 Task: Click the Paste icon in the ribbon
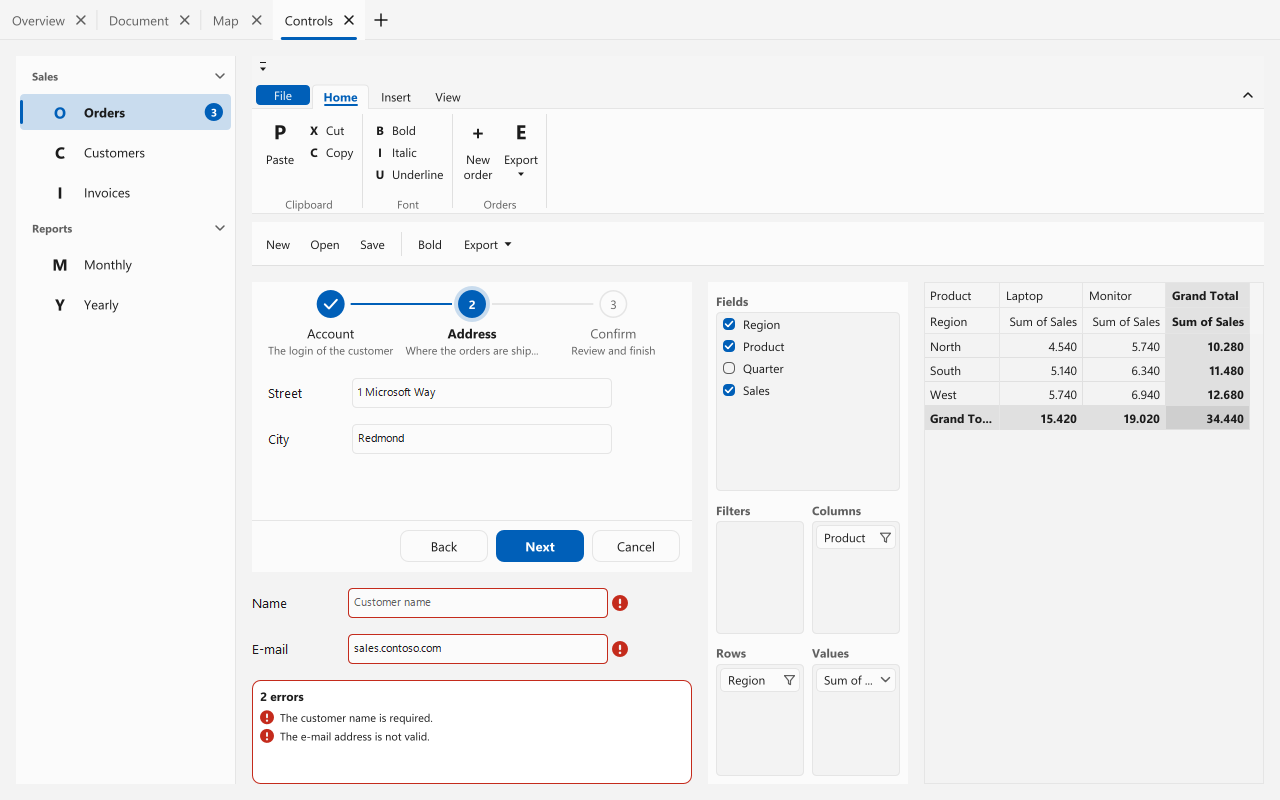coord(280,132)
